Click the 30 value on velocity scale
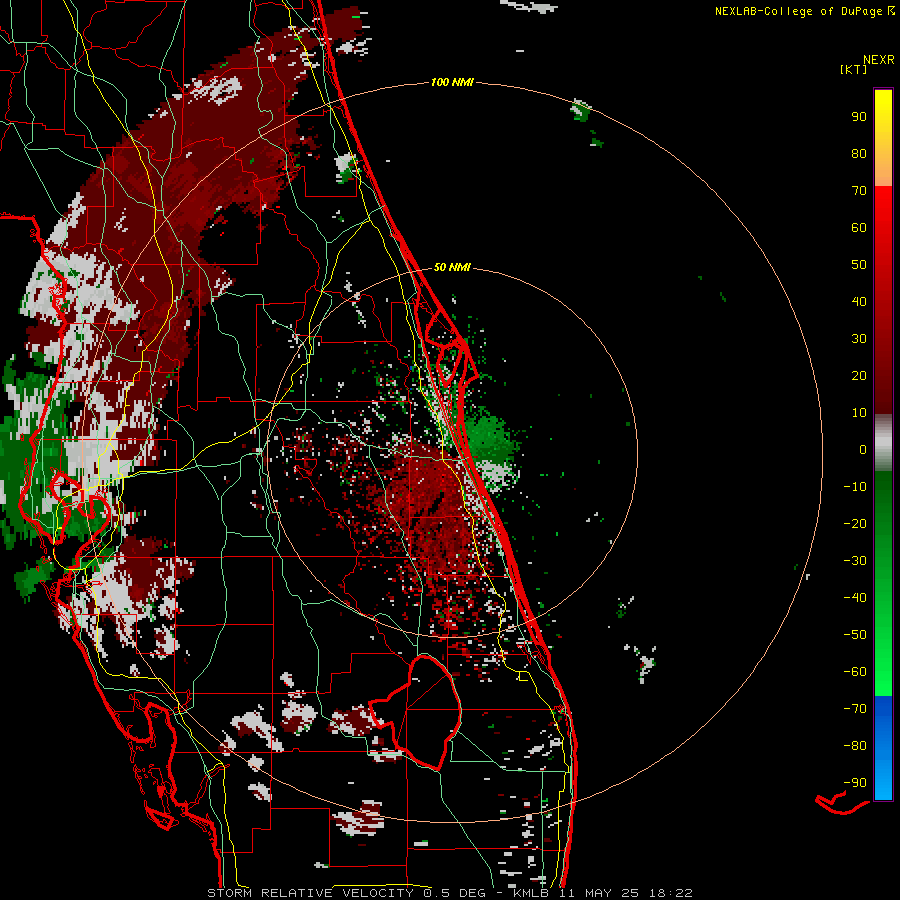The height and width of the screenshot is (900, 900). [859, 339]
